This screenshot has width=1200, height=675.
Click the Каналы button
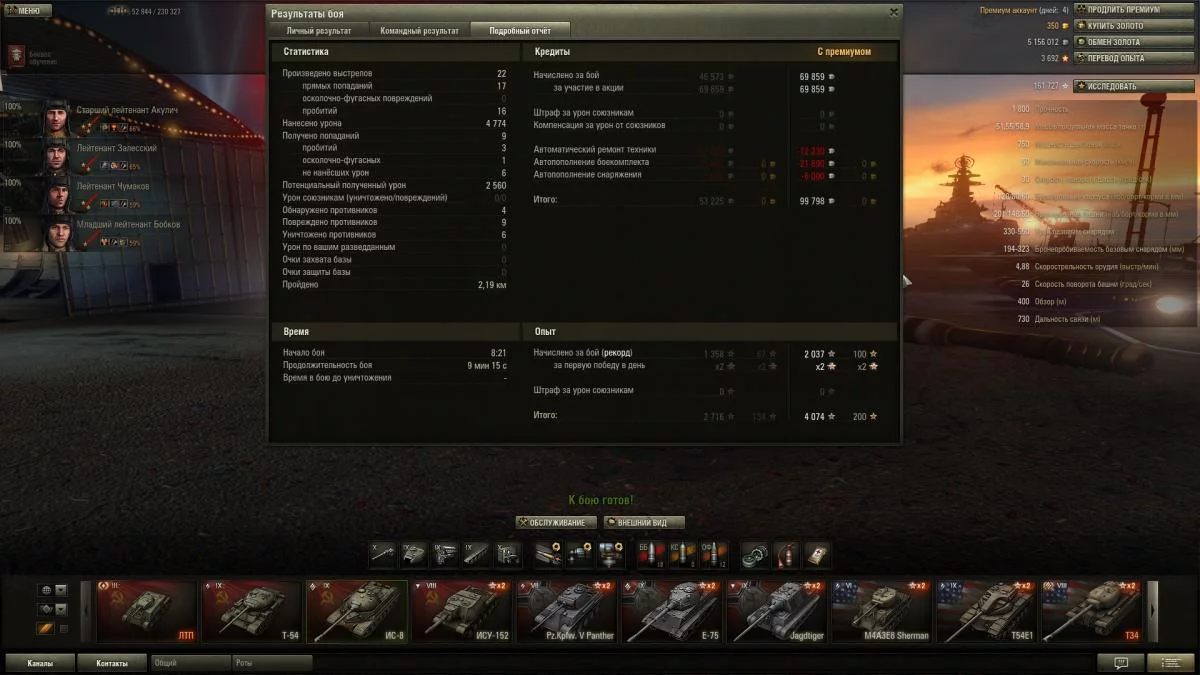[x=41, y=662]
